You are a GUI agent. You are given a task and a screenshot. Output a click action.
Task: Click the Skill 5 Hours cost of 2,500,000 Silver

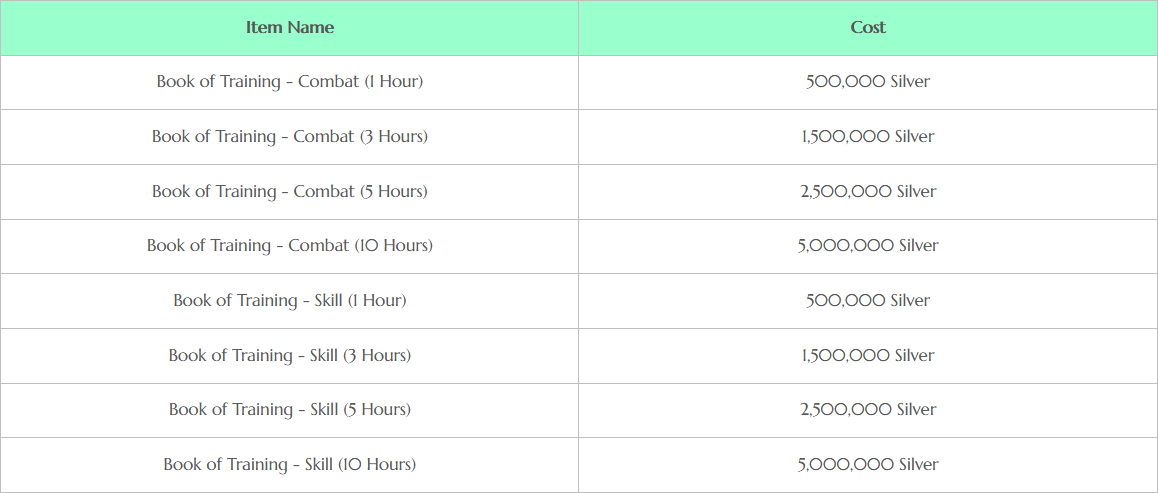pos(868,410)
